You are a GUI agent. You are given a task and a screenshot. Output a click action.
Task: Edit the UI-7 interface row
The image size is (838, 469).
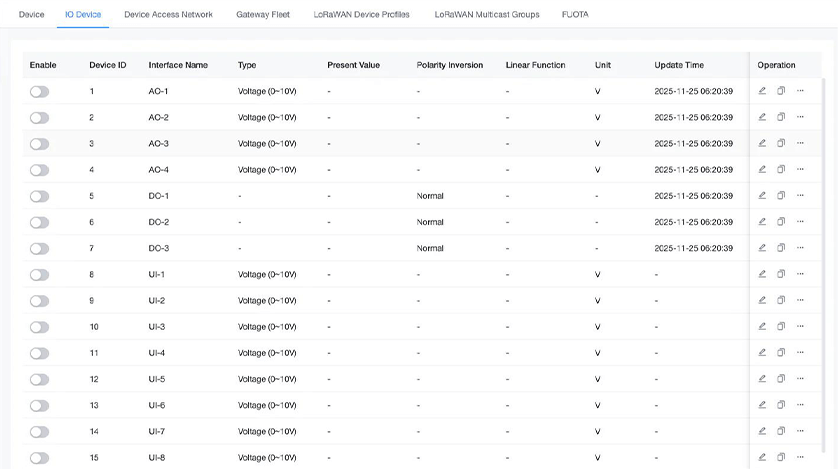click(762, 431)
